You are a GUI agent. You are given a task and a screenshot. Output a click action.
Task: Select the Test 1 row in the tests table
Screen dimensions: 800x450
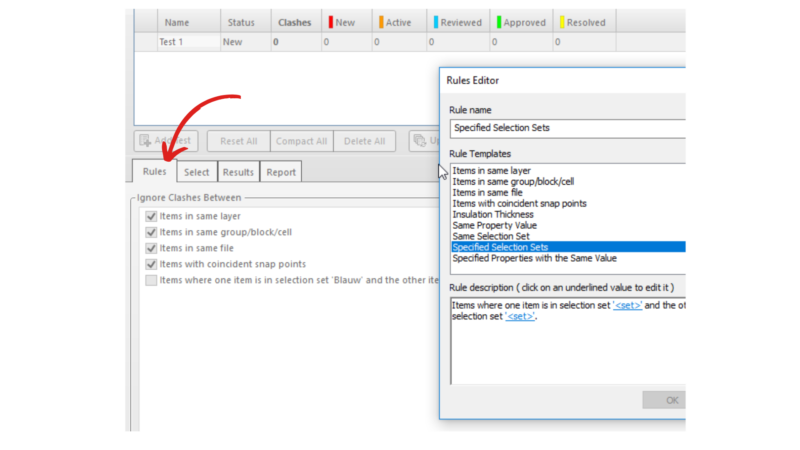[x=187, y=42]
